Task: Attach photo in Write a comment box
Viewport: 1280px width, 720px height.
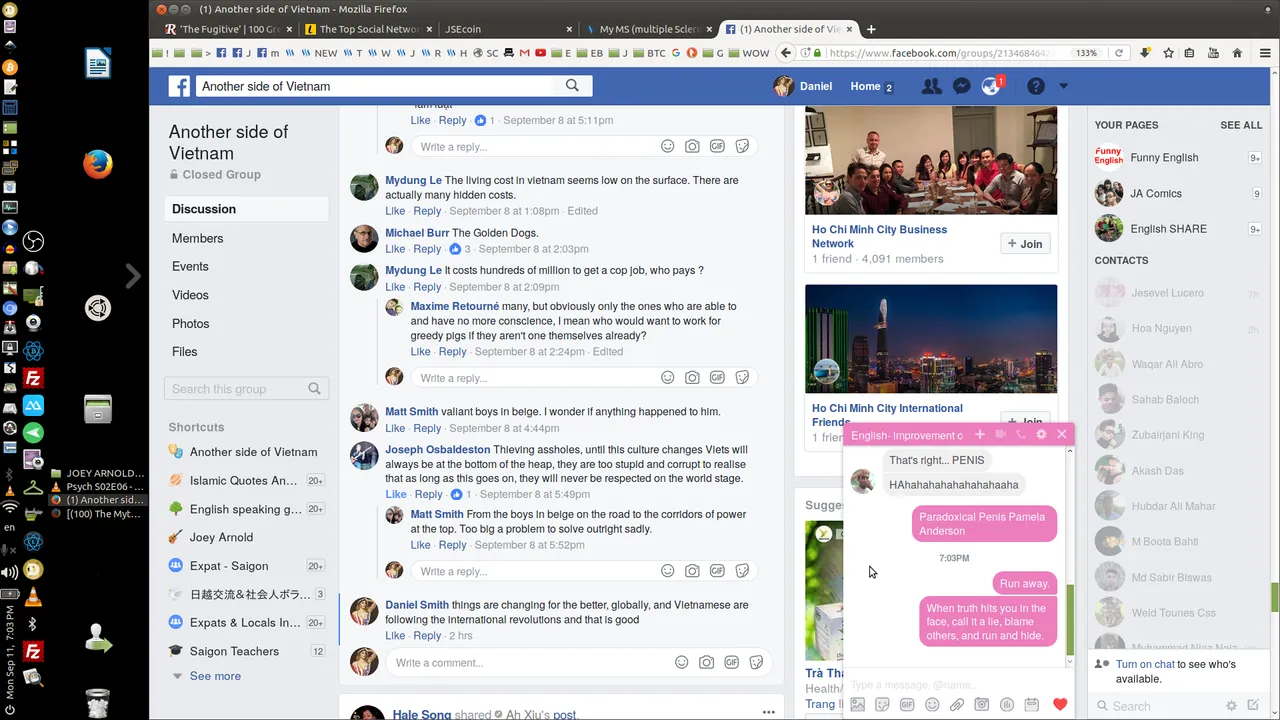Action: 706,662
